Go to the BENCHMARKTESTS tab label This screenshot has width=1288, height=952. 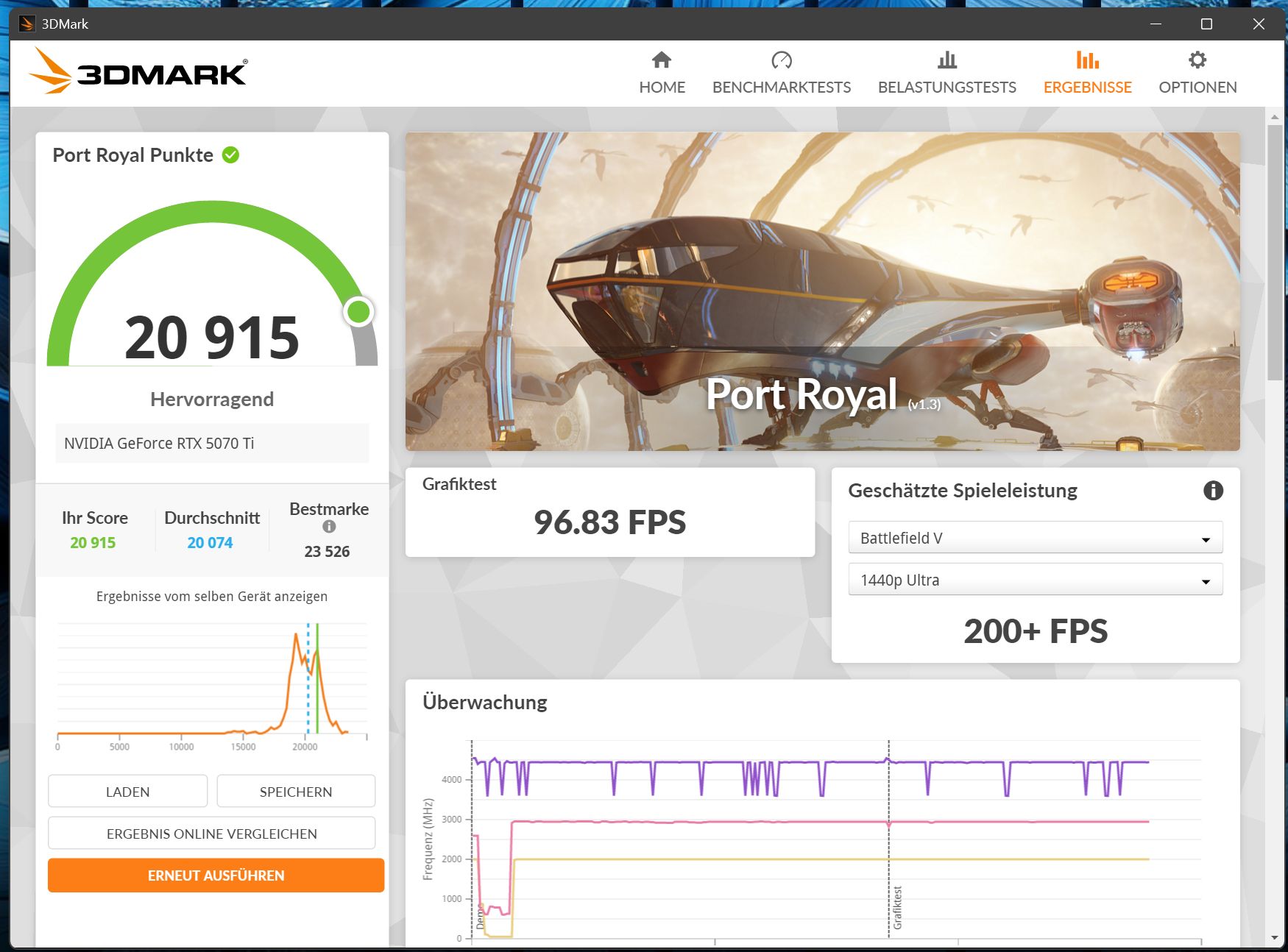click(781, 88)
